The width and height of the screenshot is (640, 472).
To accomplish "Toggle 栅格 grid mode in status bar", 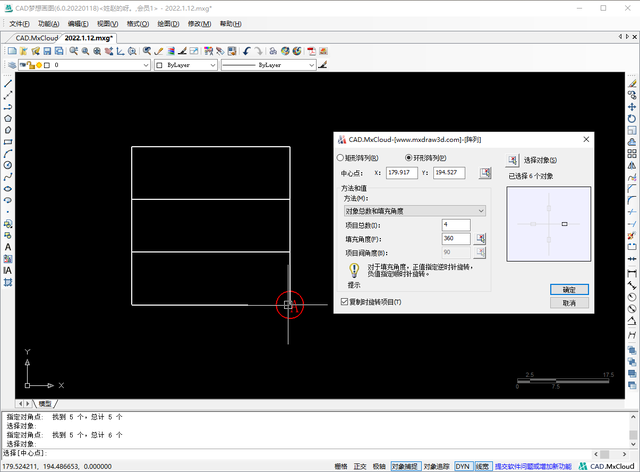I will pos(341,466).
